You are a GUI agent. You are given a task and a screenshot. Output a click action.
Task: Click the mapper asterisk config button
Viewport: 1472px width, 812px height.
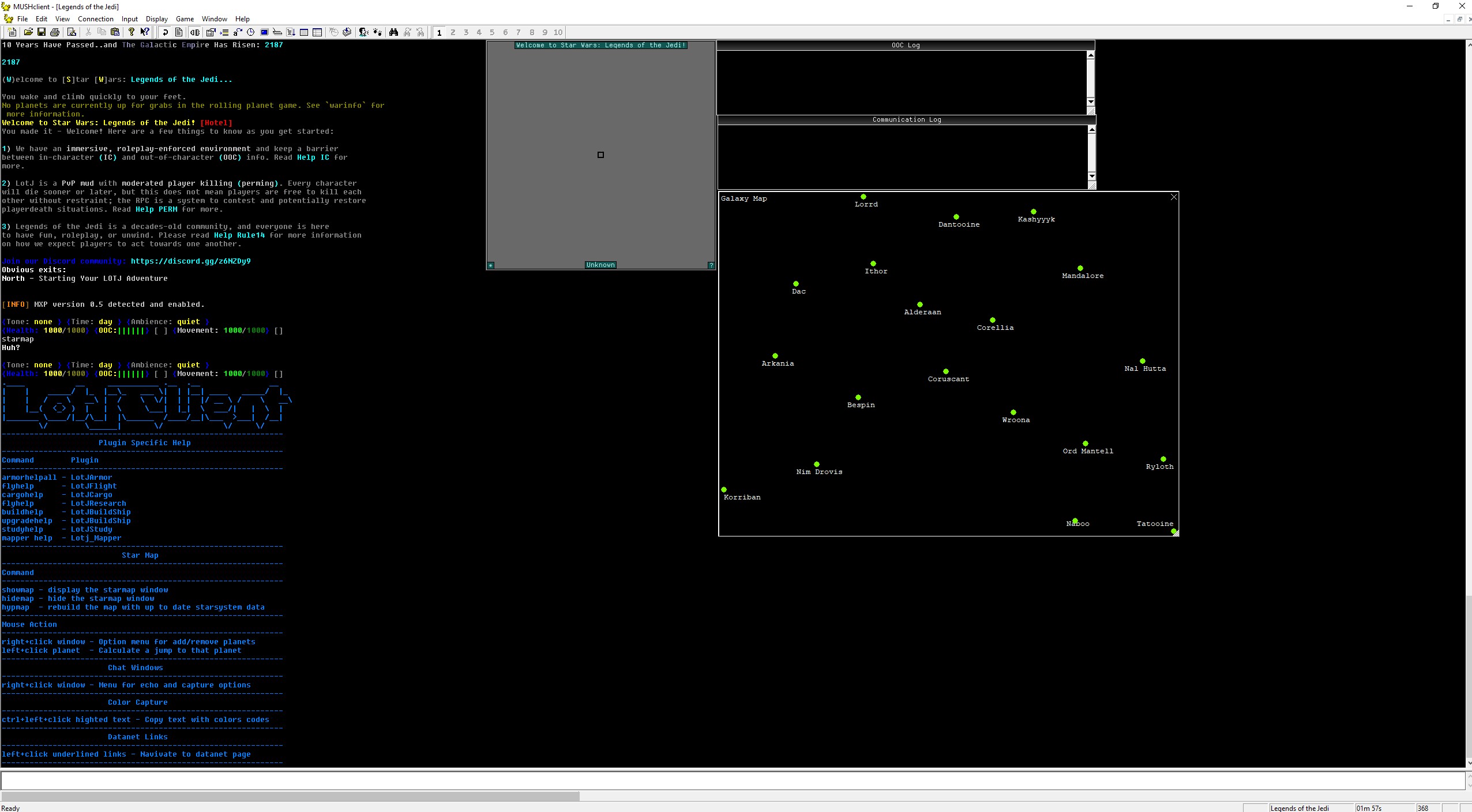click(491, 265)
